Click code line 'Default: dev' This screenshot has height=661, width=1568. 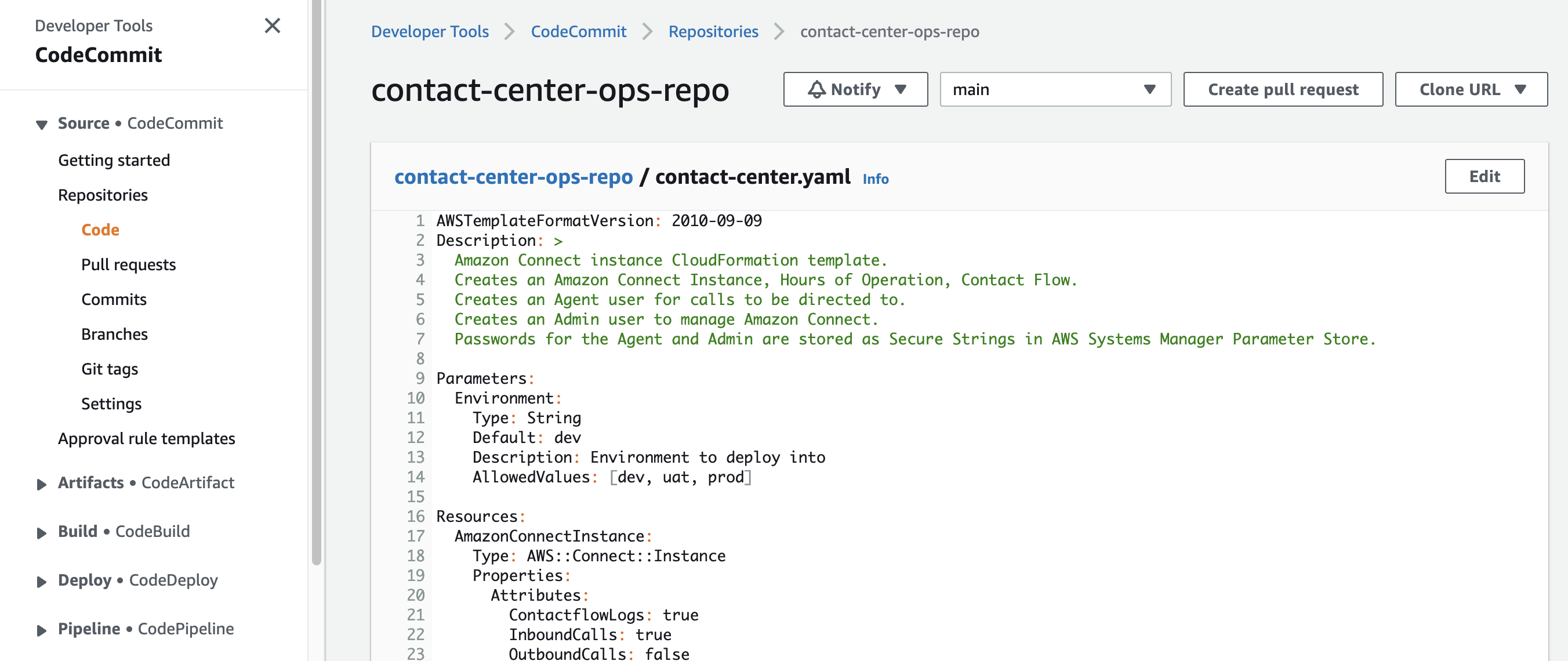[527, 437]
